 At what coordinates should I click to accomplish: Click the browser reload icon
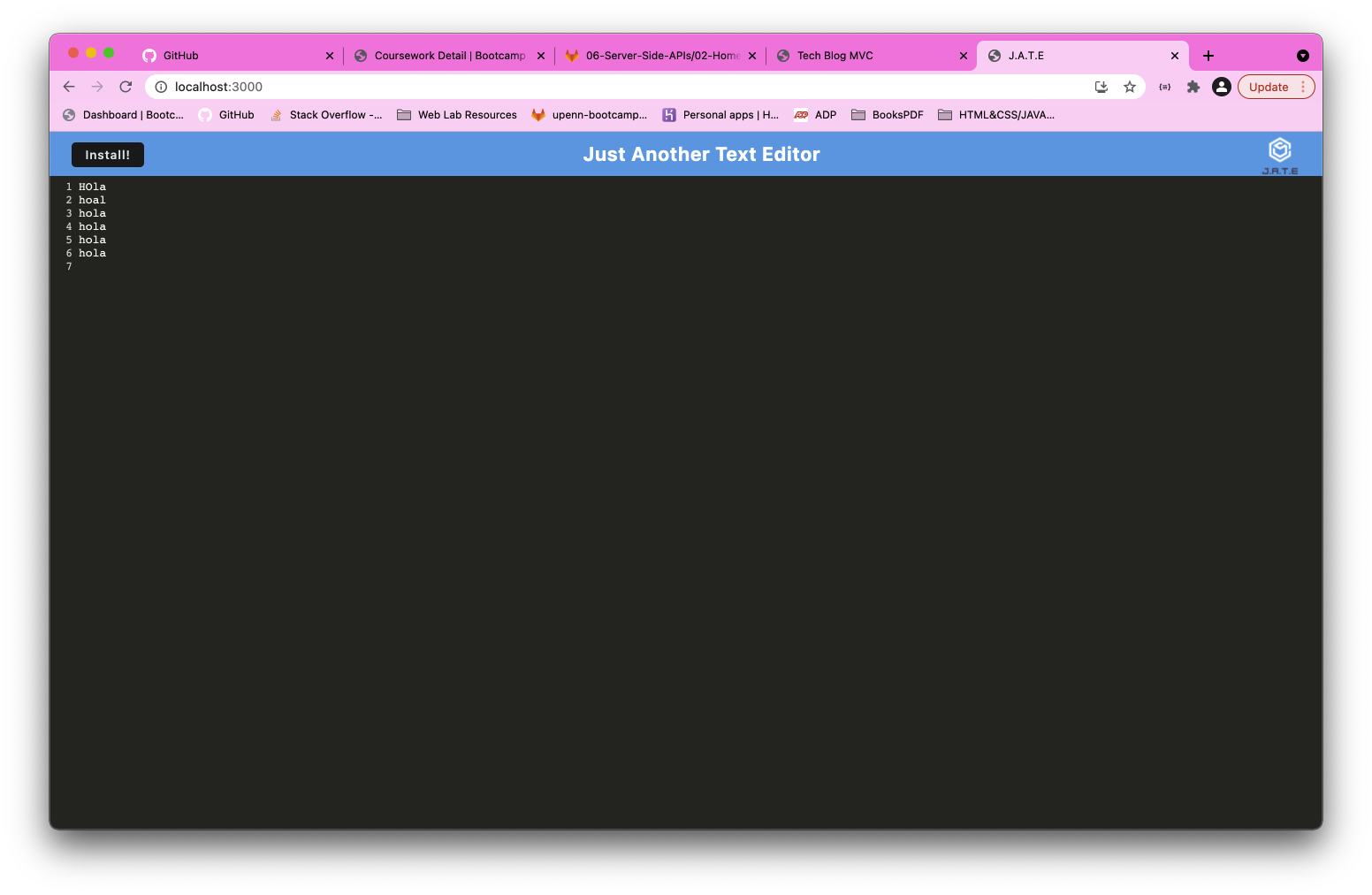click(x=125, y=87)
